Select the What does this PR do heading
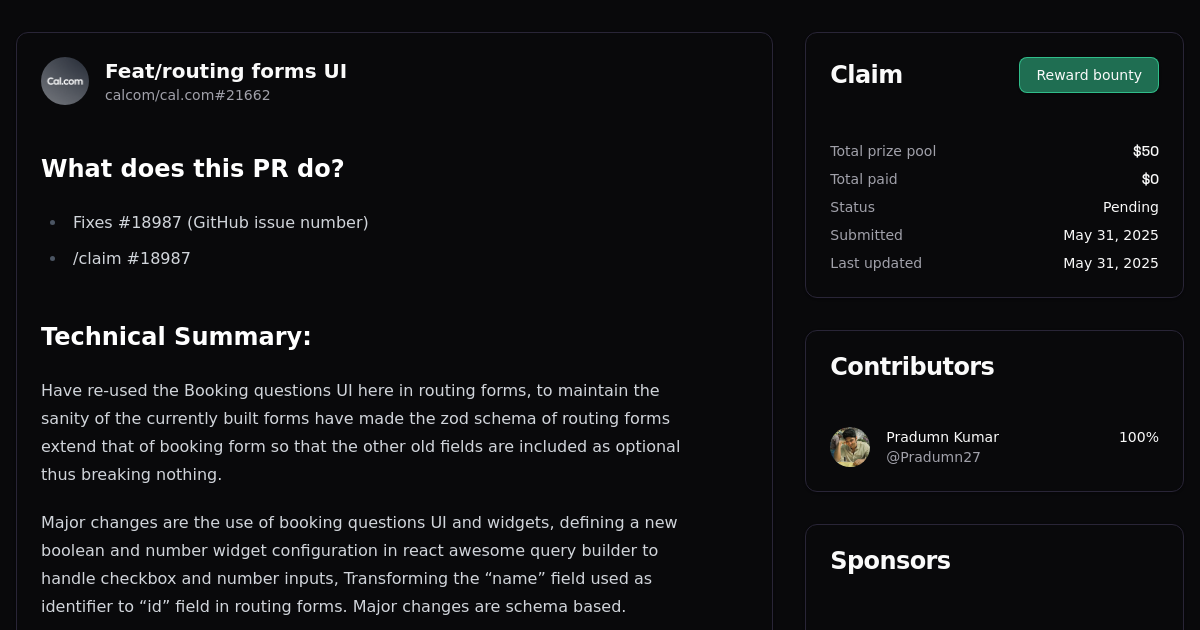The image size is (1200, 630). click(193, 168)
